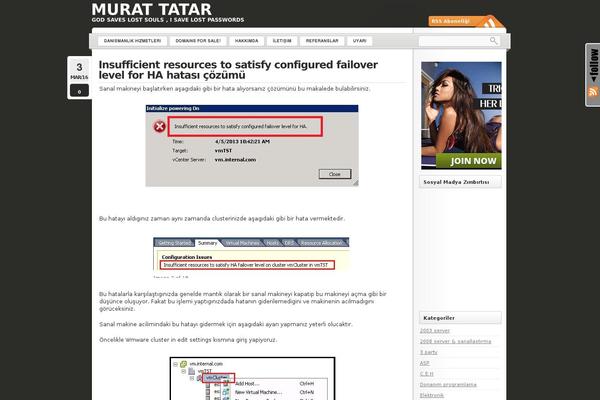Open the 3.party category
This screenshot has width=600, height=400.
click(x=429, y=352)
